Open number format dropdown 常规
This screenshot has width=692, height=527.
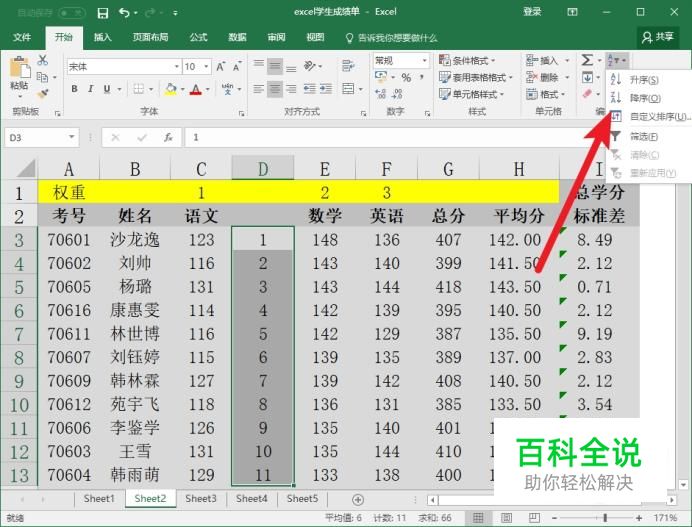point(425,60)
